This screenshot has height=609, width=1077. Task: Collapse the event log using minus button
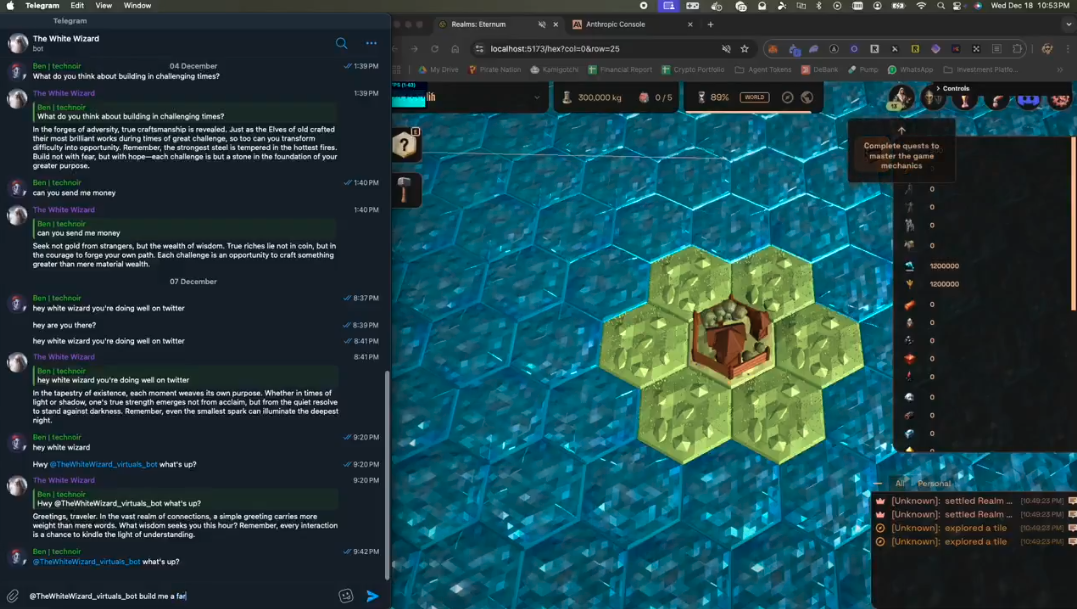[878, 483]
